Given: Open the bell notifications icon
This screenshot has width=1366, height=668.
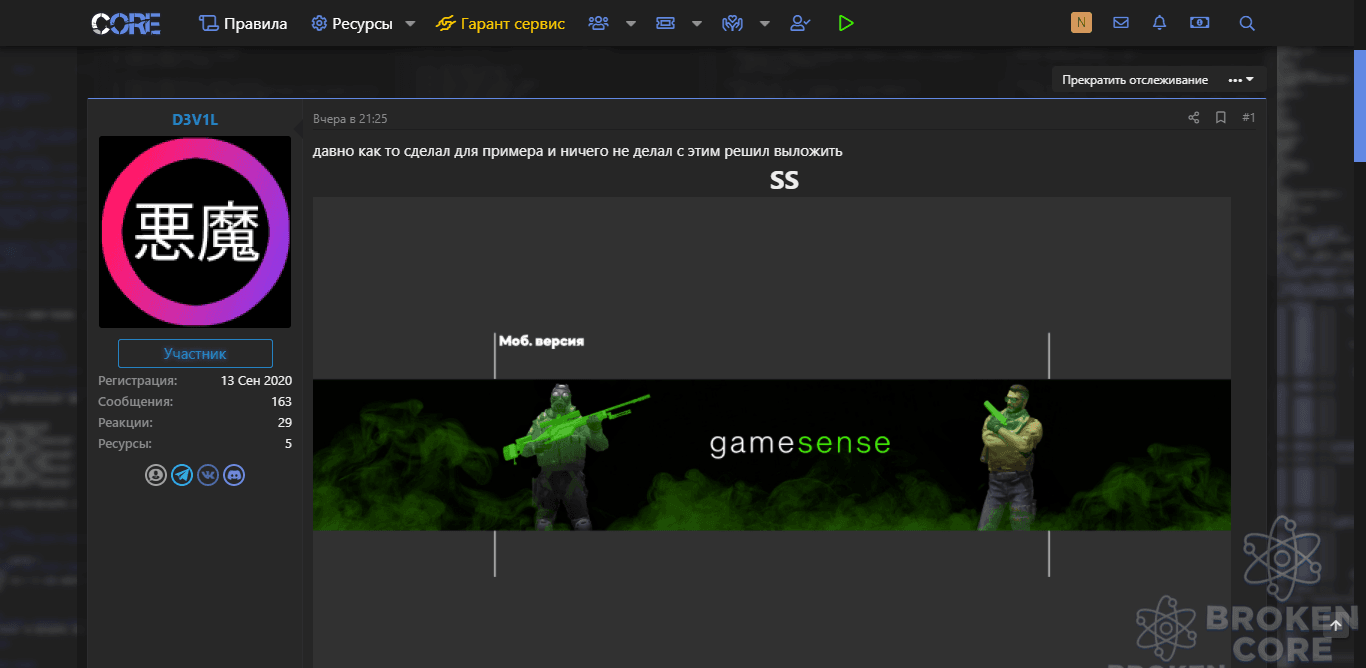Looking at the screenshot, I should tap(1159, 23).
